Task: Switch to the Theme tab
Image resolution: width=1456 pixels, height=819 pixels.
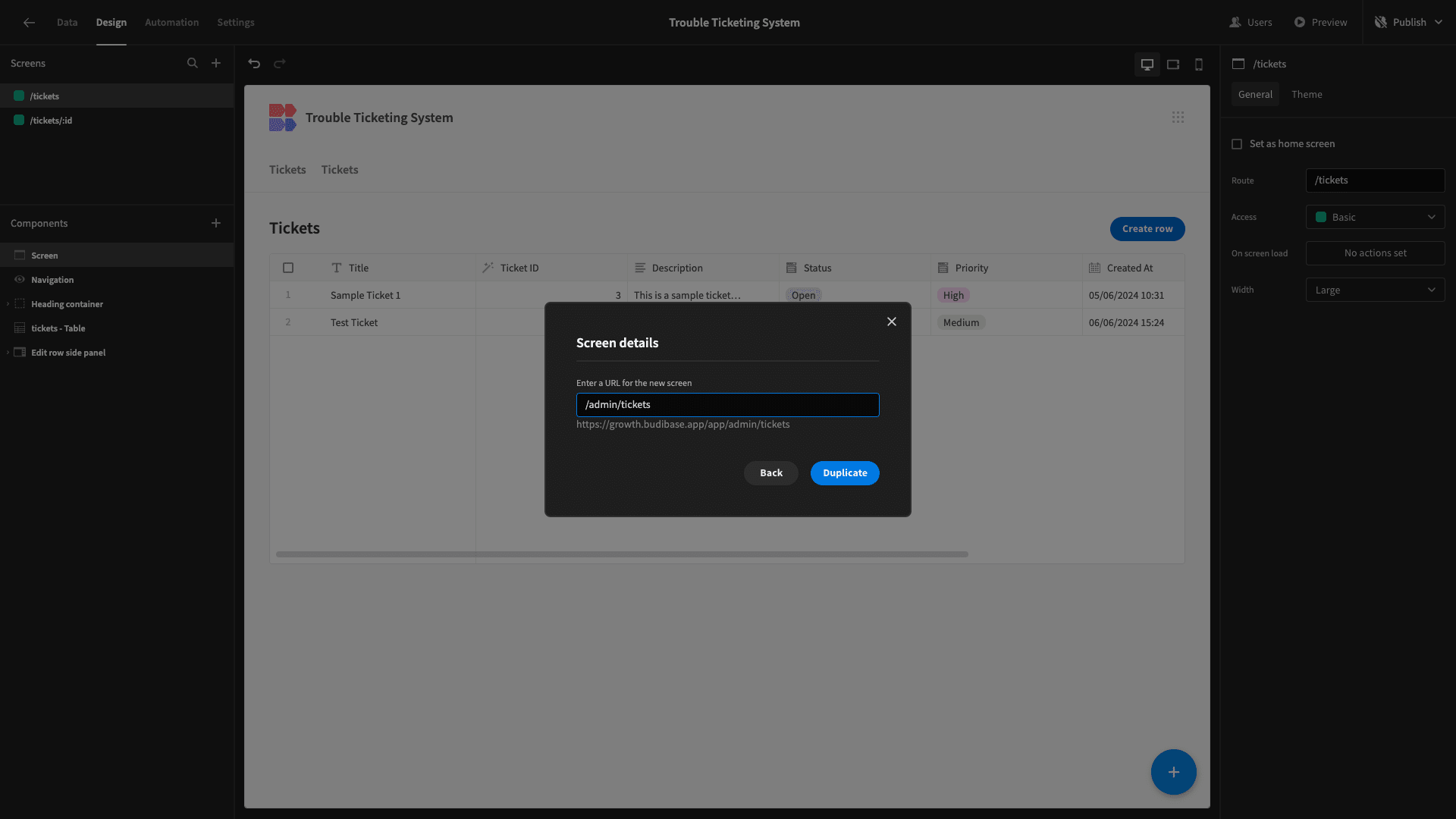Action: pyautogui.click(x=1307, y=95)
